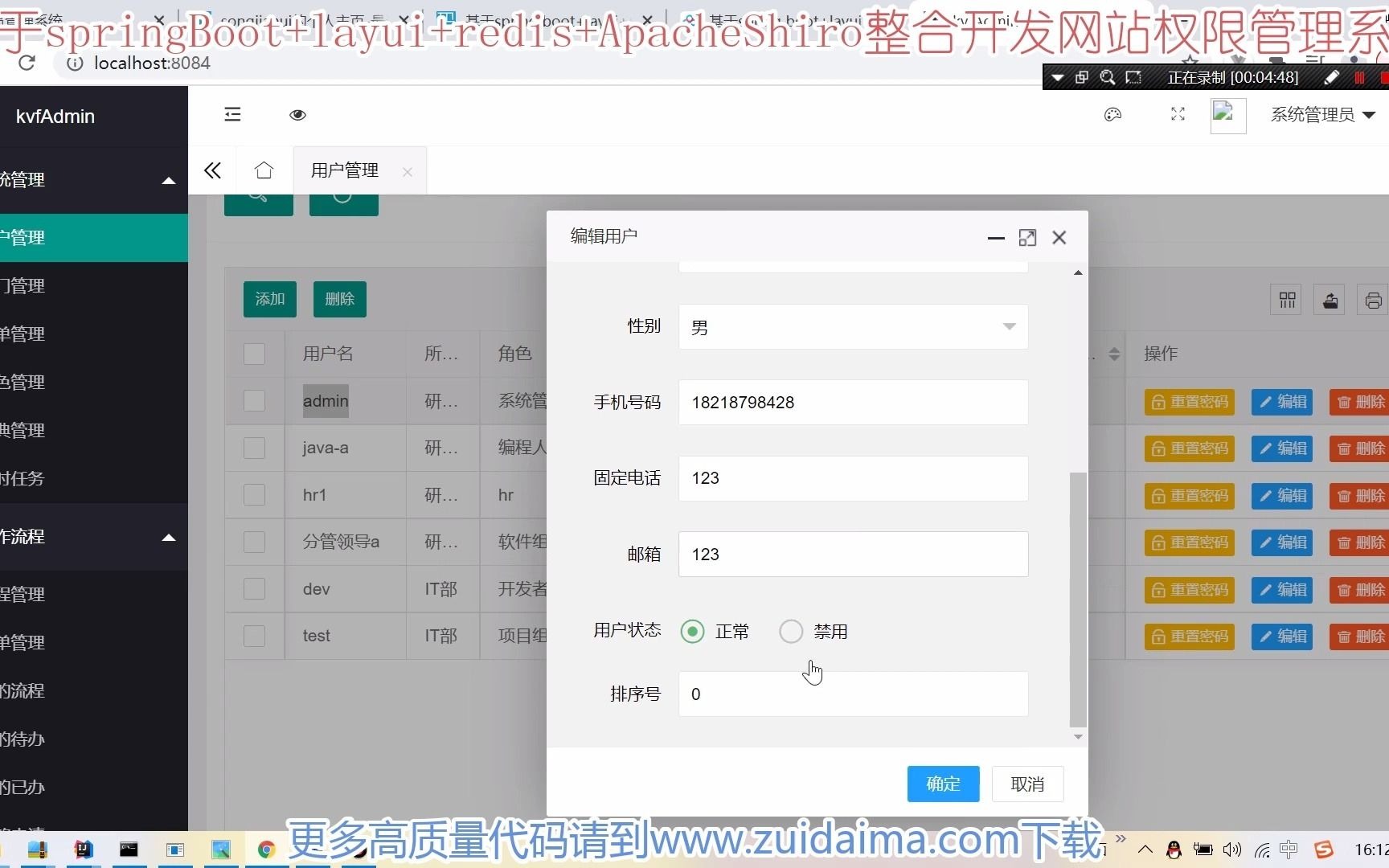Open 角色管理 in the sidebar
This screenshot has width=1389, height=868.
coord(94,383)
